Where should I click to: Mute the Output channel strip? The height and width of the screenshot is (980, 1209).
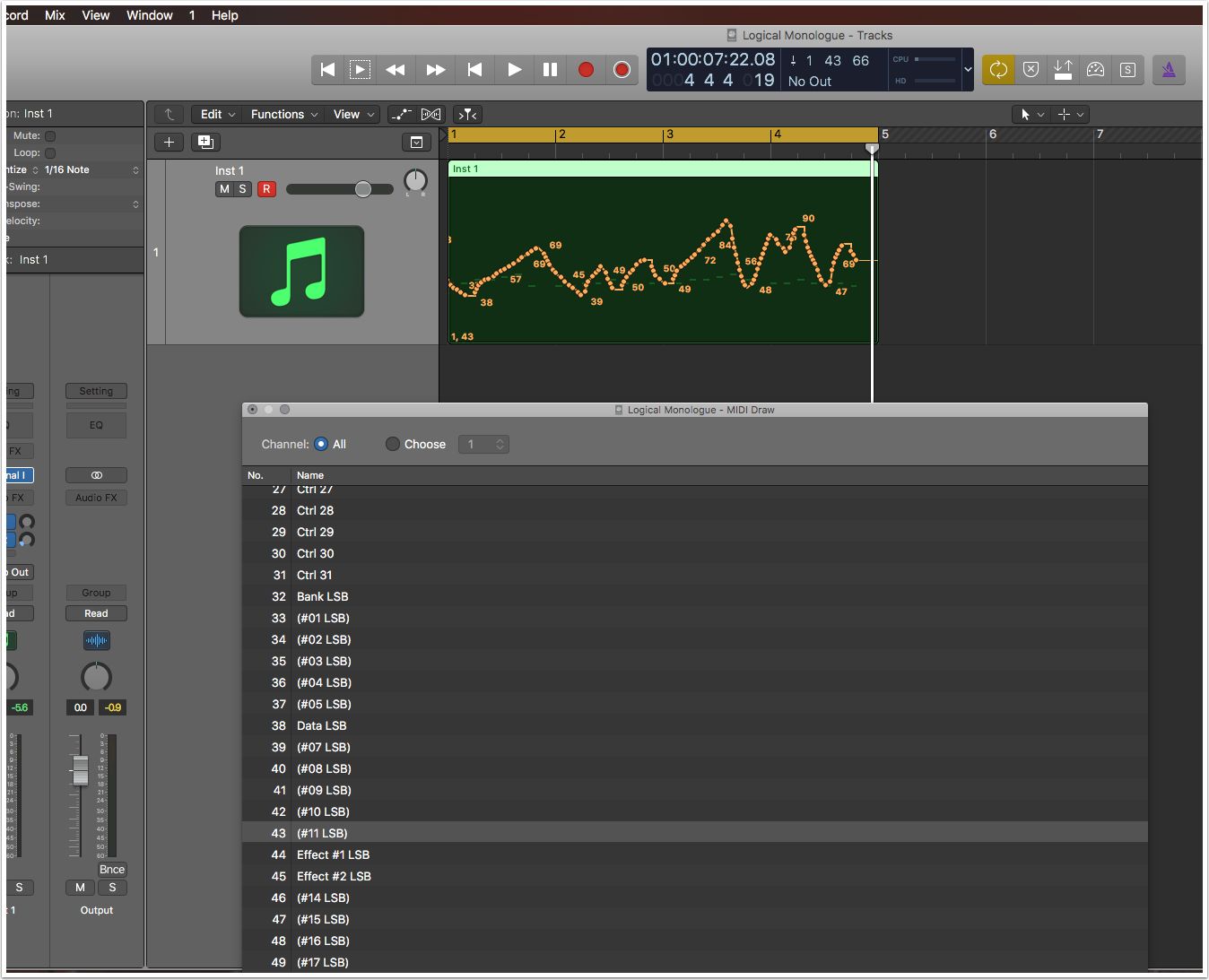pos(80,888)
